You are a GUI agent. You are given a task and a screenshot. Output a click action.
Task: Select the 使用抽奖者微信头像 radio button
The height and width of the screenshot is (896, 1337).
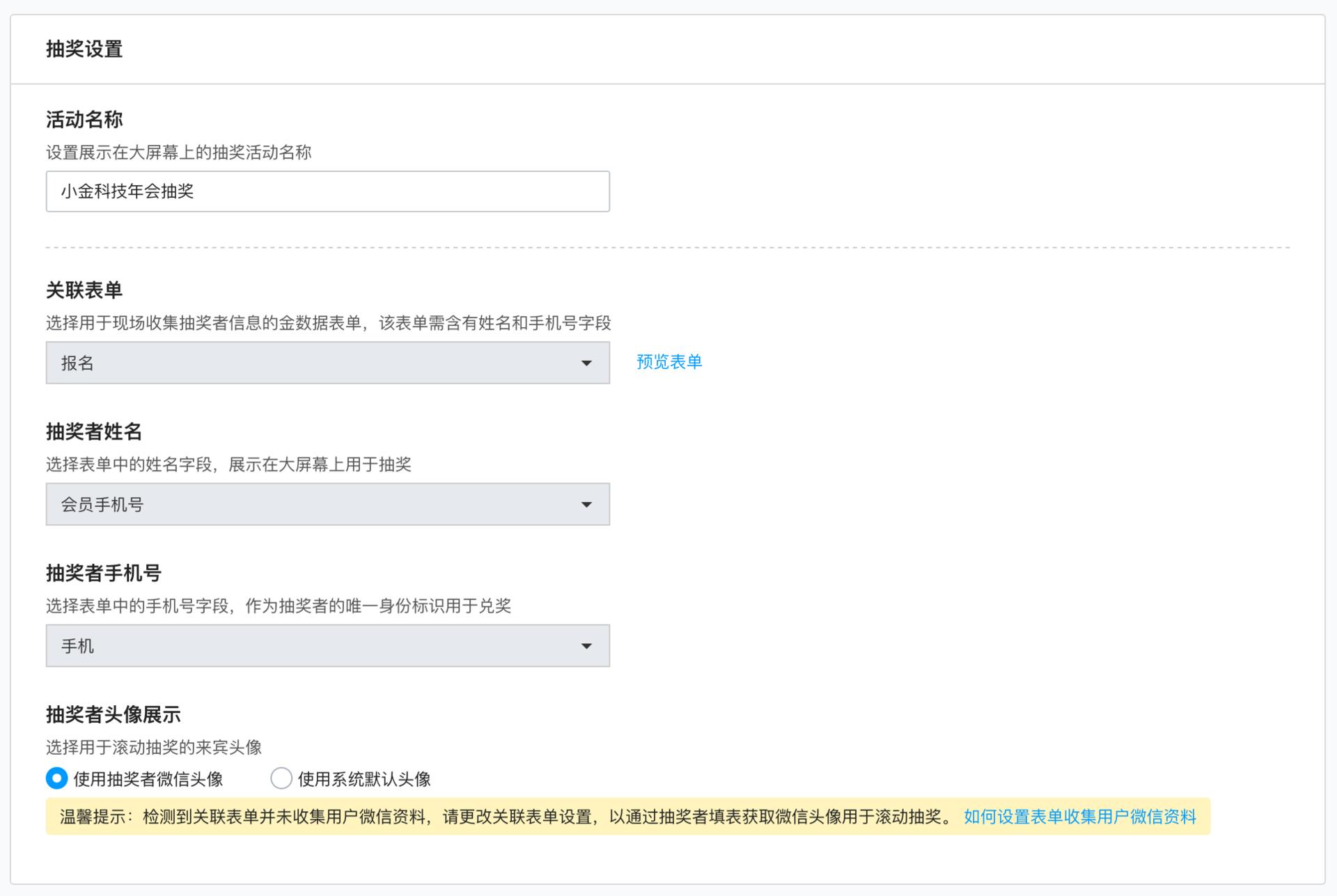[57, 778]
